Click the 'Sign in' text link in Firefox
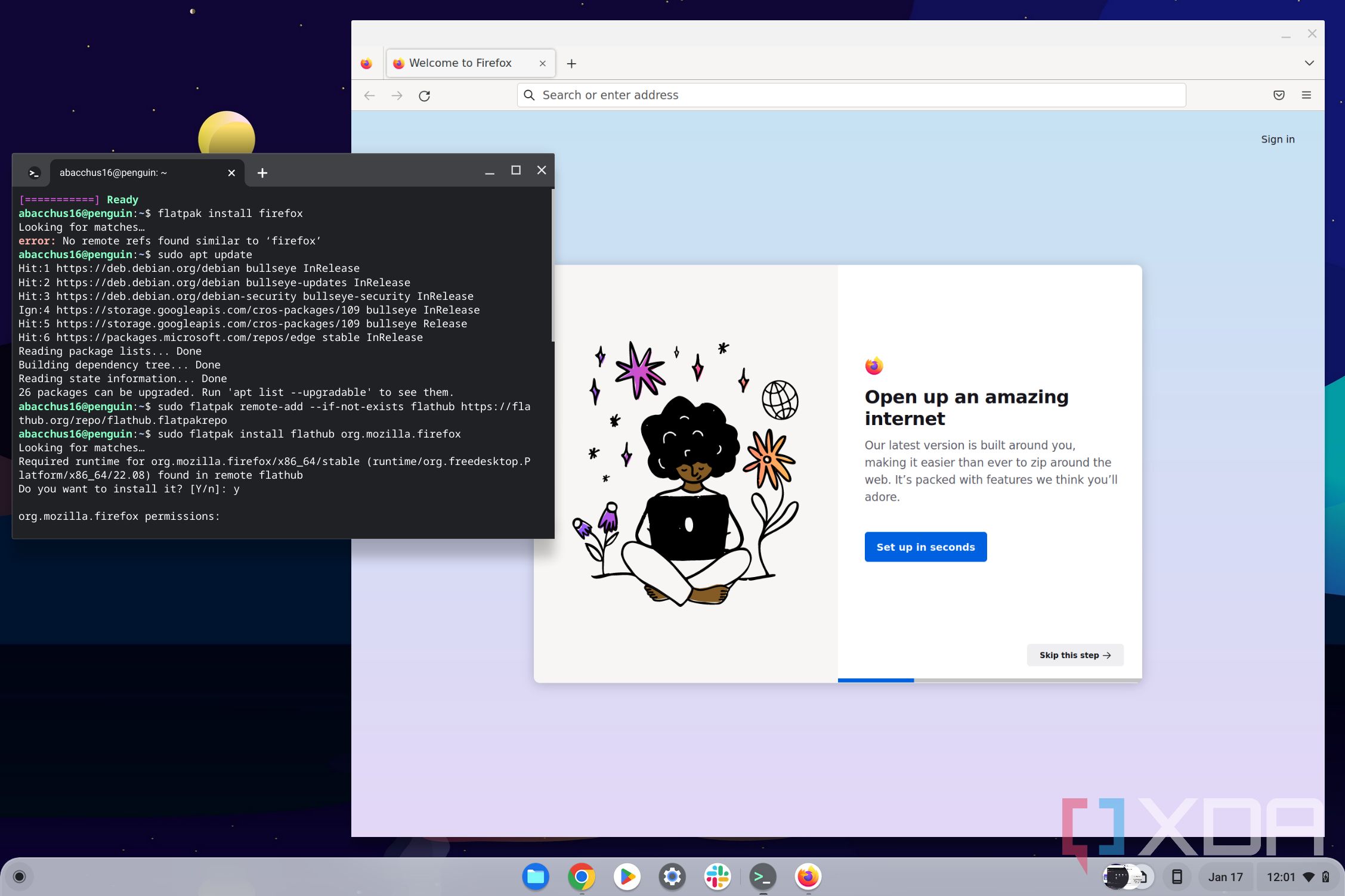The width and height of the screenshot is (1345, 896). click(x=1278, y=139)
